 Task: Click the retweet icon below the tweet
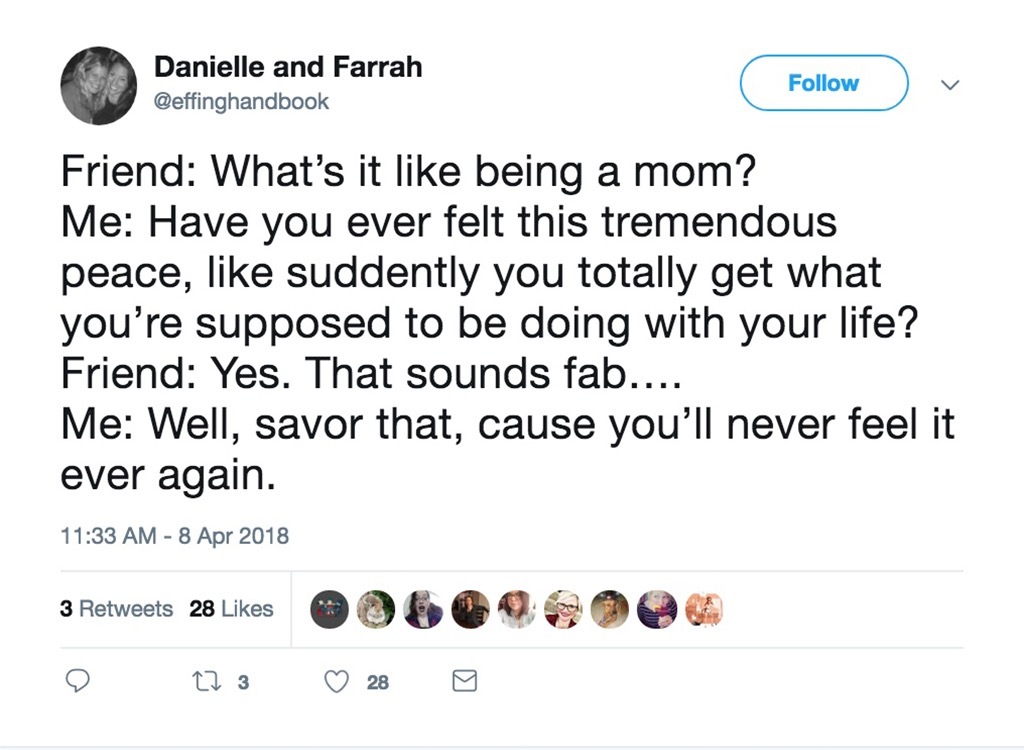point(207,681)
